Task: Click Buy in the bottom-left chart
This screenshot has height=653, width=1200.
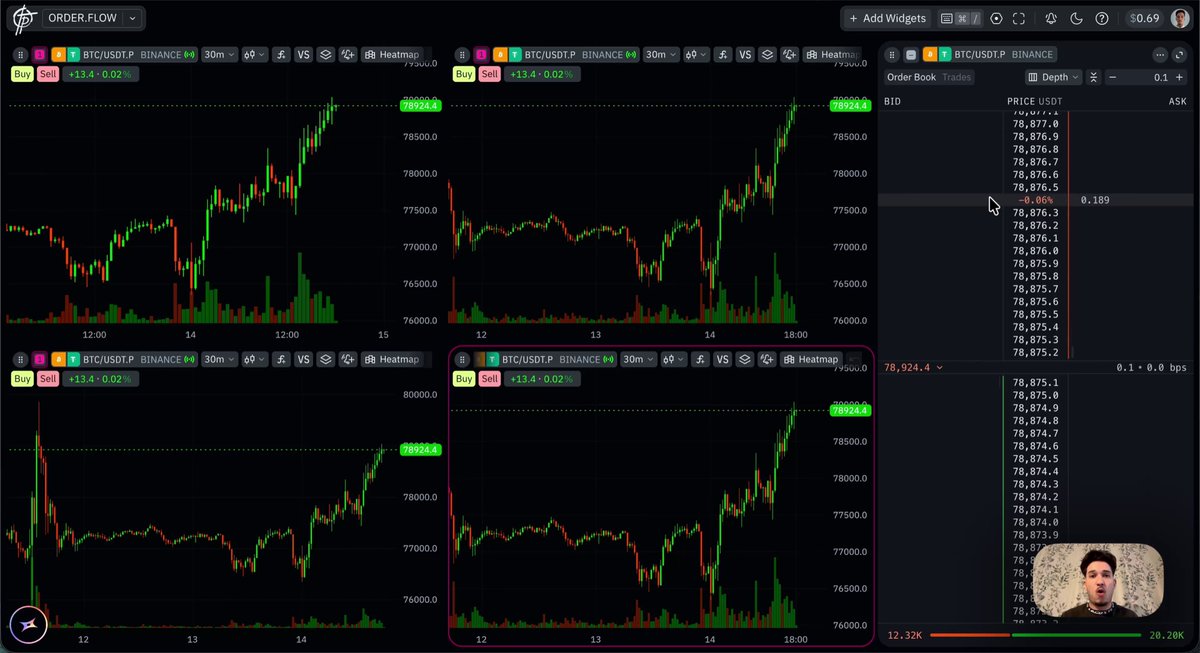Action: click(21, 379)
